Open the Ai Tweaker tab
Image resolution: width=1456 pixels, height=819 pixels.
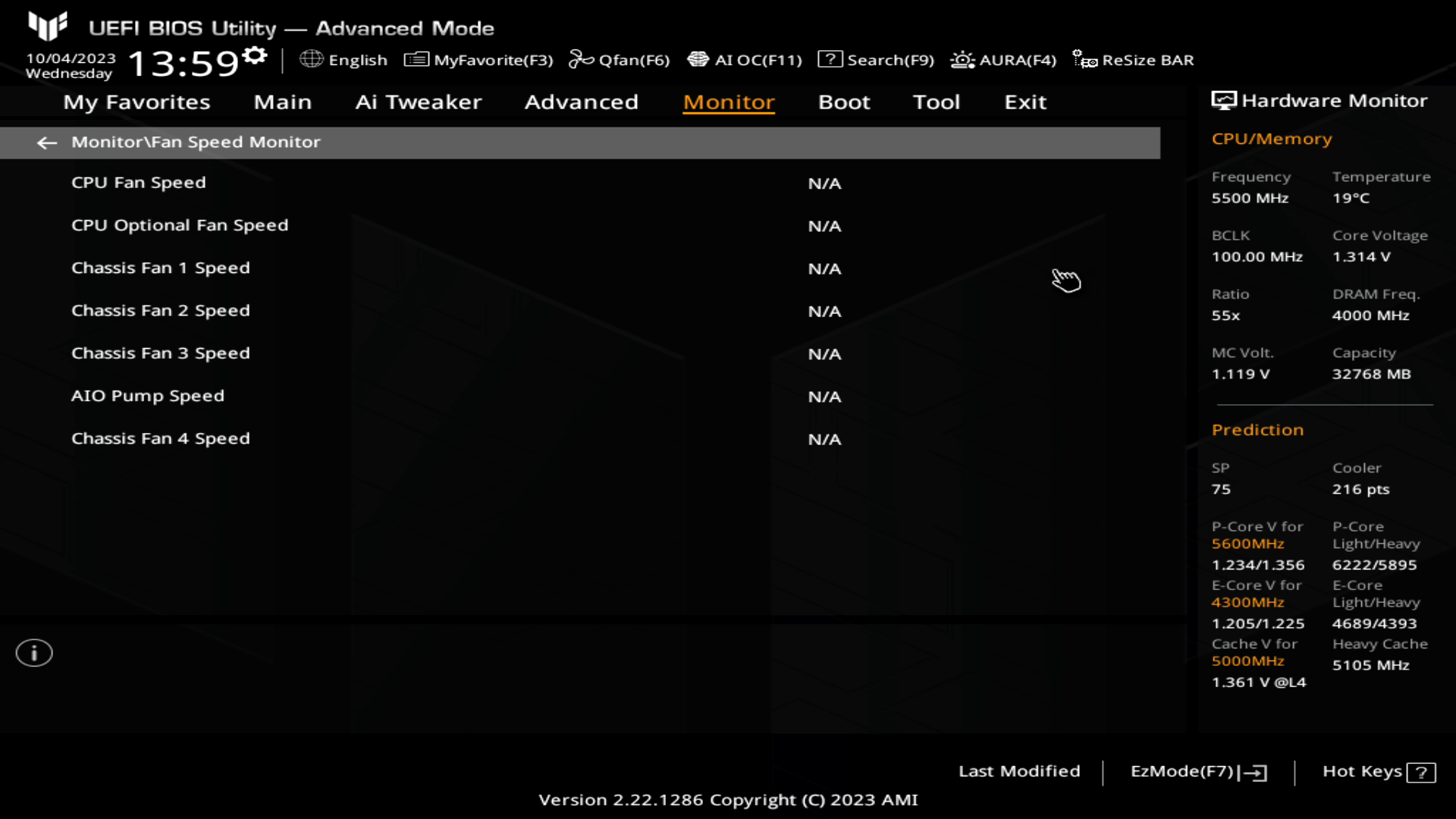coord(419,102)
